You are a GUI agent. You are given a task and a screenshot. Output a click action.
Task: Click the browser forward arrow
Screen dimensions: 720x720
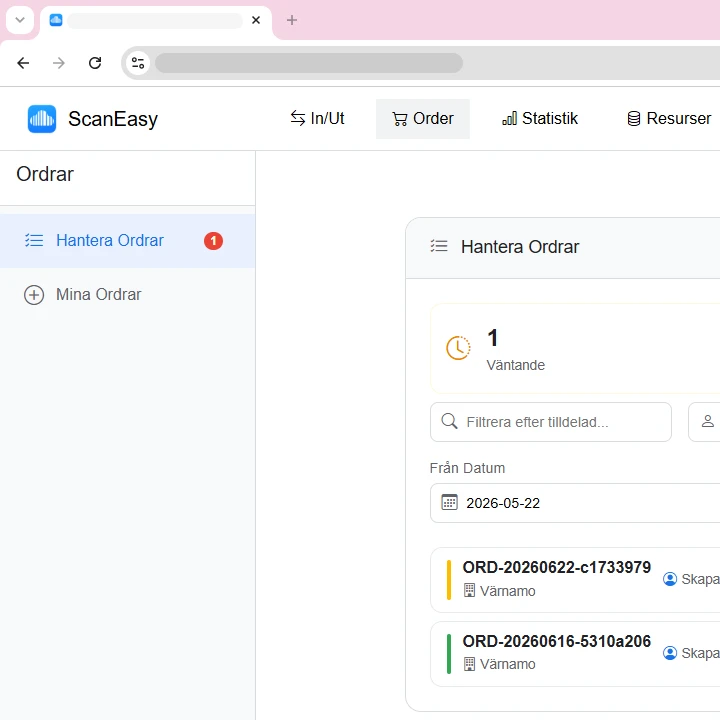[59, 63]
